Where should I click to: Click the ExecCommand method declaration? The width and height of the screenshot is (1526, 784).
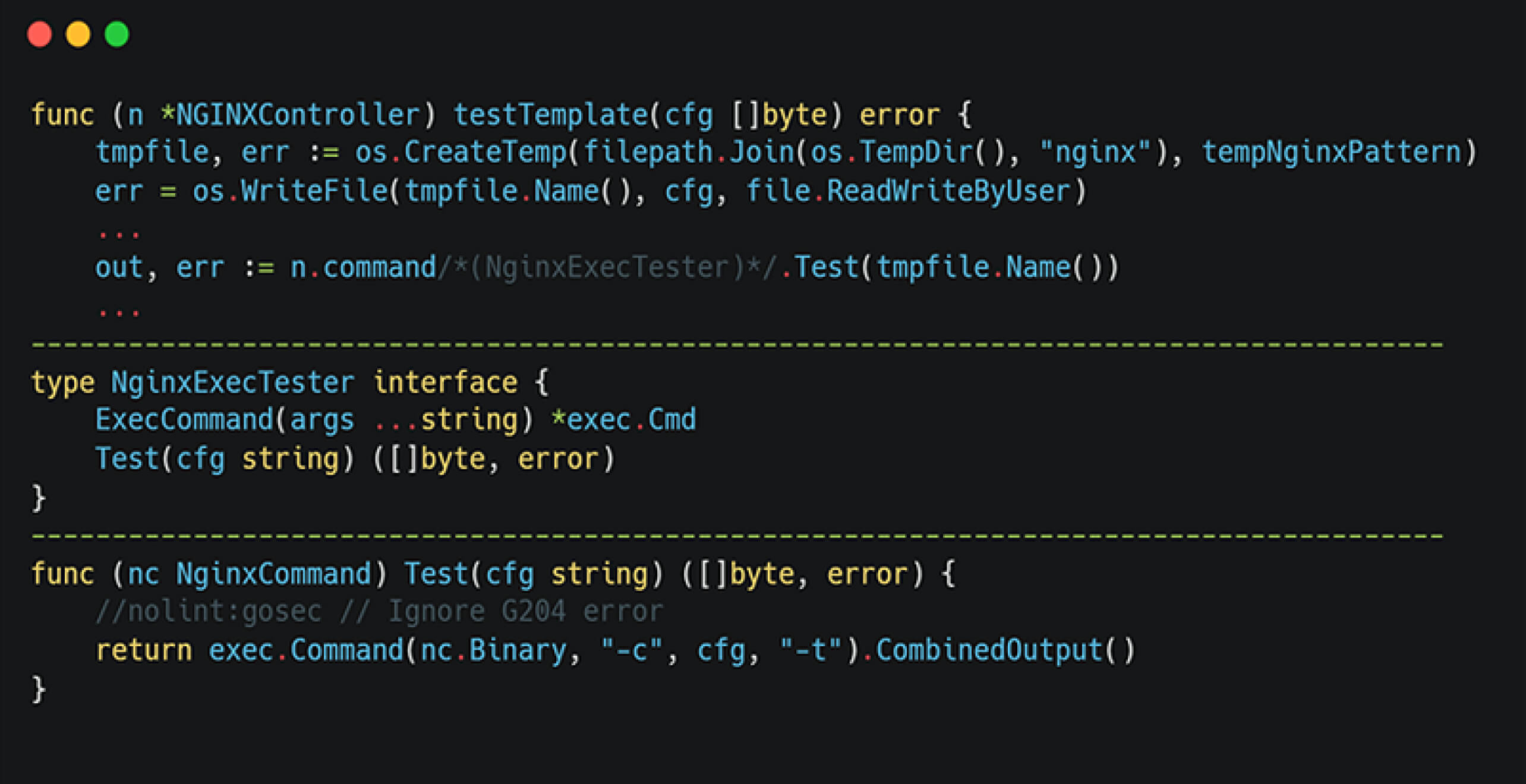(x=184, y=421)
